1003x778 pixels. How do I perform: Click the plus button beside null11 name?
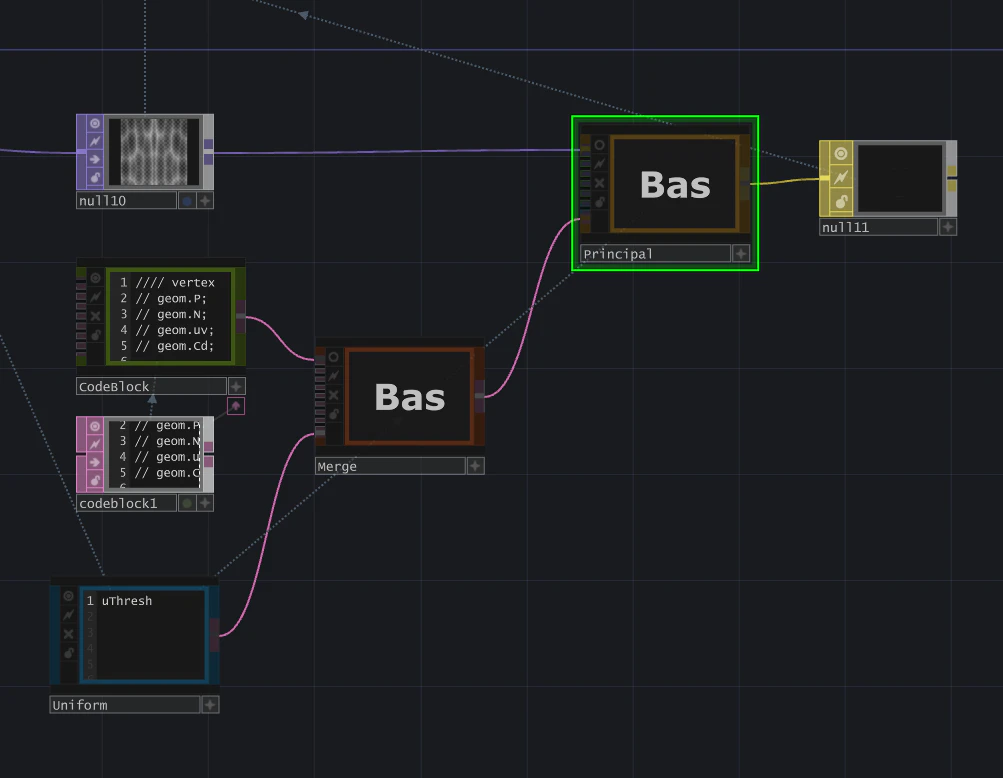[x=948, y=227]
